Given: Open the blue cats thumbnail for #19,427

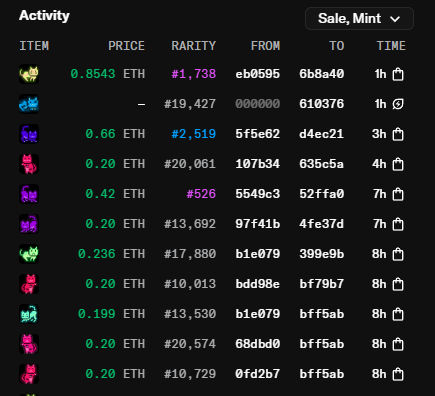Looking at the screenshot, I should point(29,104).
